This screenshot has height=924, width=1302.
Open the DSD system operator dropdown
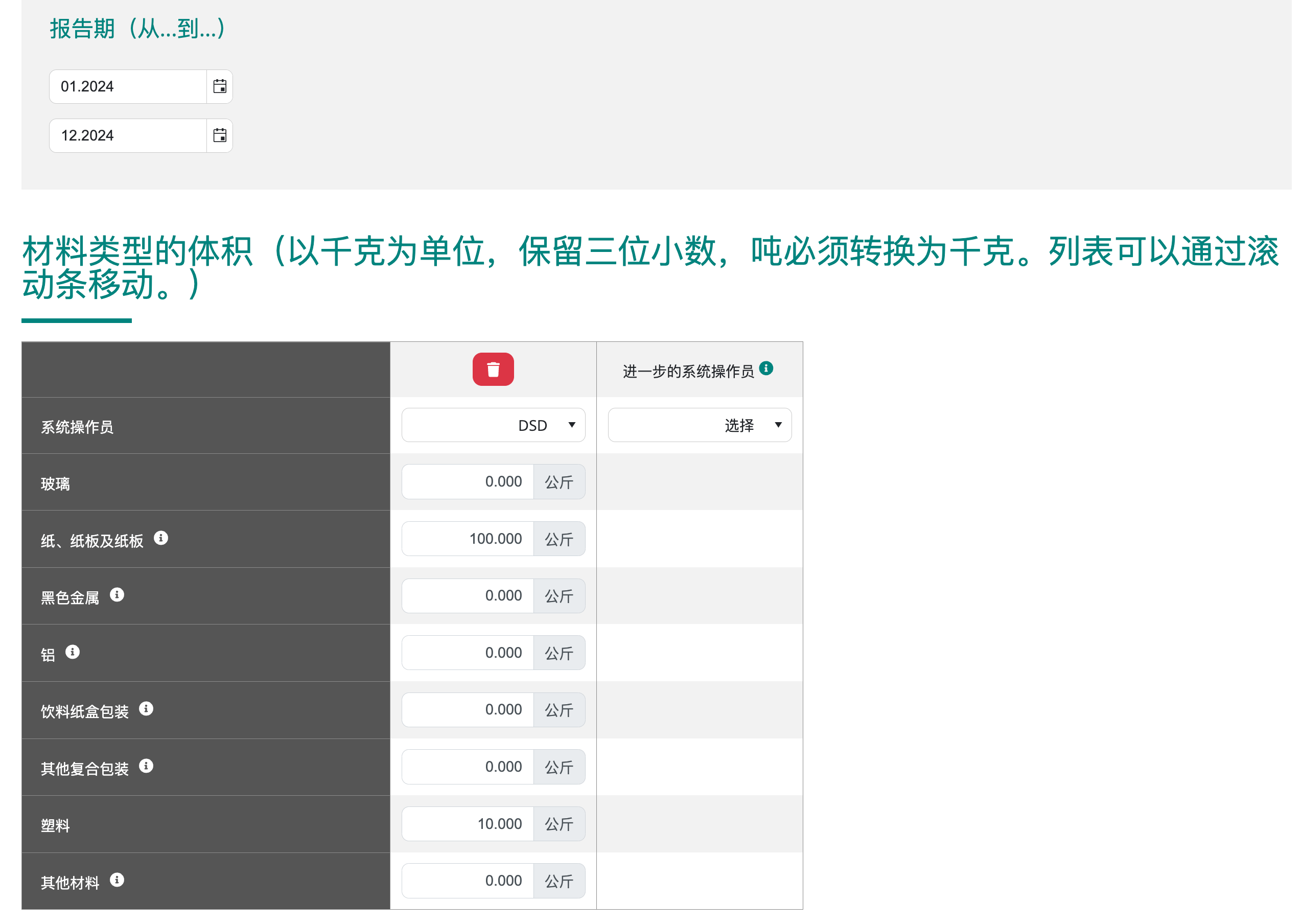[493, 425]
